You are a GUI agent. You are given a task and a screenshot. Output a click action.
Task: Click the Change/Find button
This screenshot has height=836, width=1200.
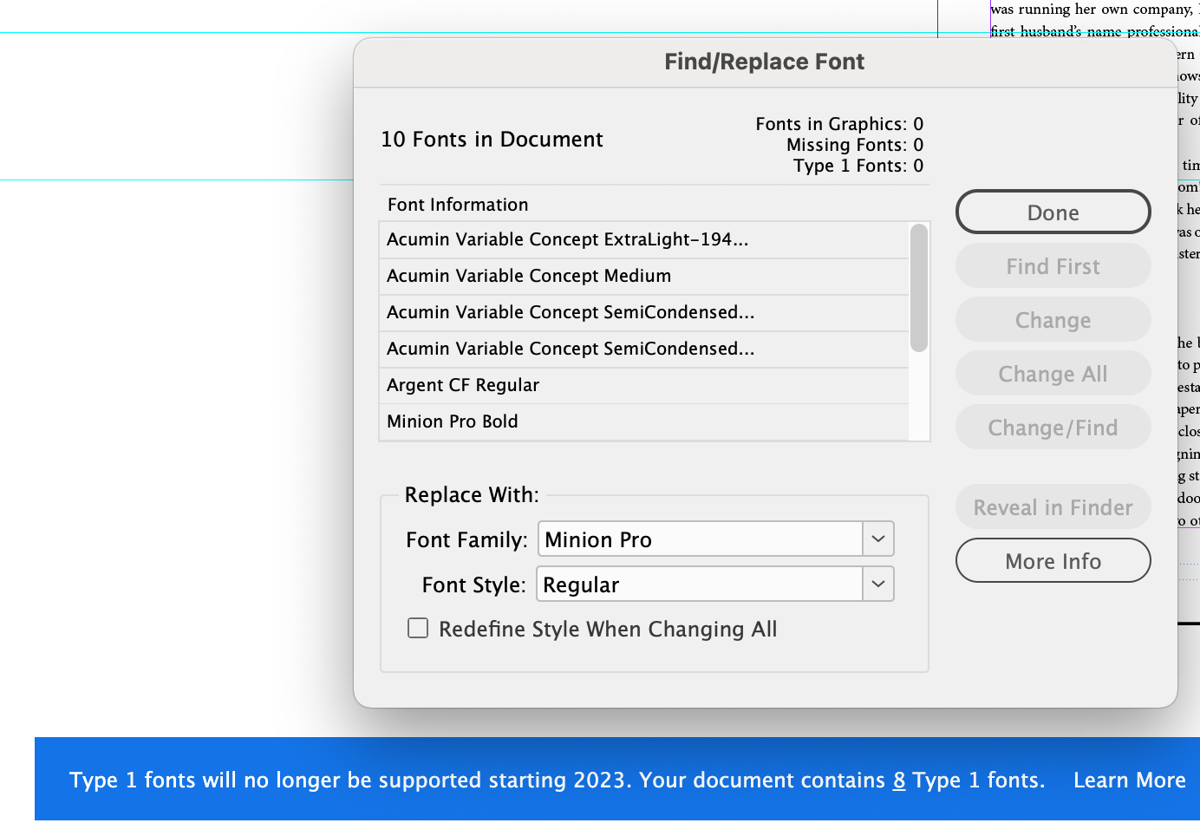pyautogui.click(x=1053, y=428)
